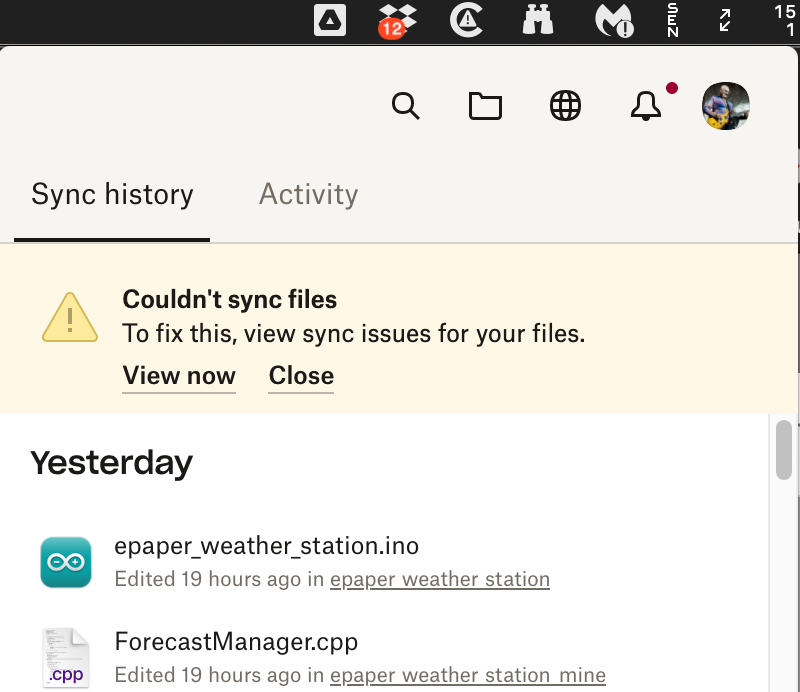Click the scrollbar on the right edge

pyautogui.click(x=784, y=450)
